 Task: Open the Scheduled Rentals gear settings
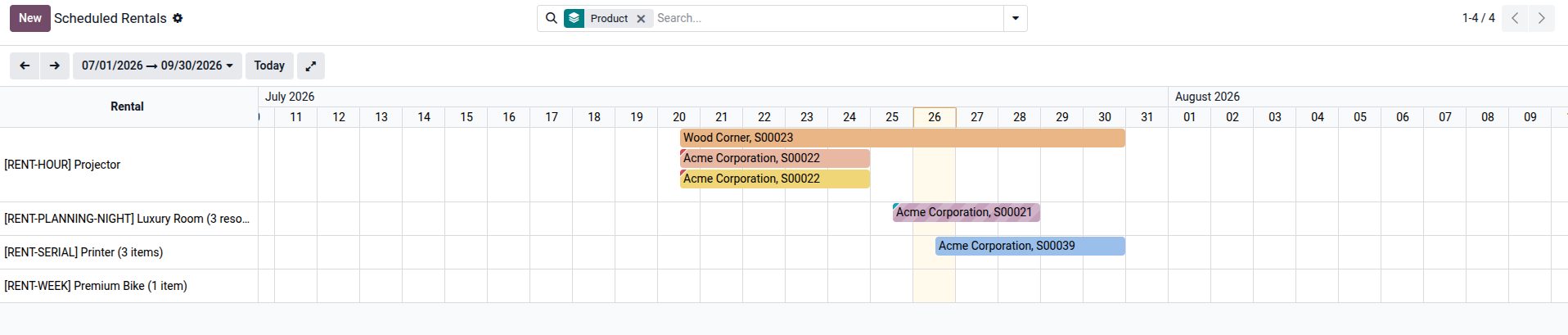tap(178, 18)
